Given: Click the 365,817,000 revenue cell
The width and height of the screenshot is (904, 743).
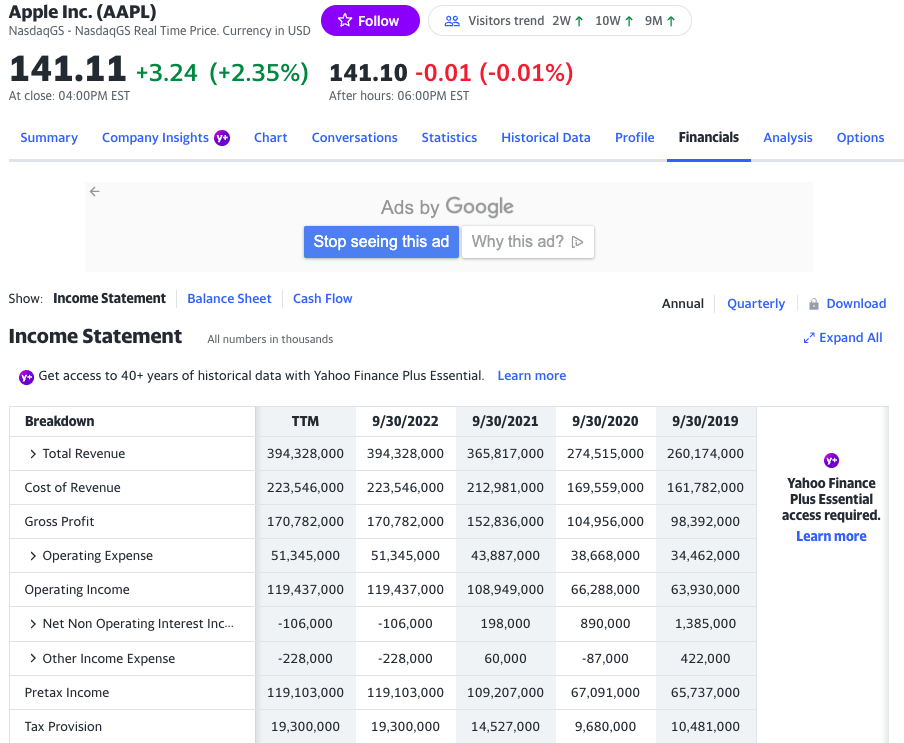Looking at the screenshot, I should (505, 454).
